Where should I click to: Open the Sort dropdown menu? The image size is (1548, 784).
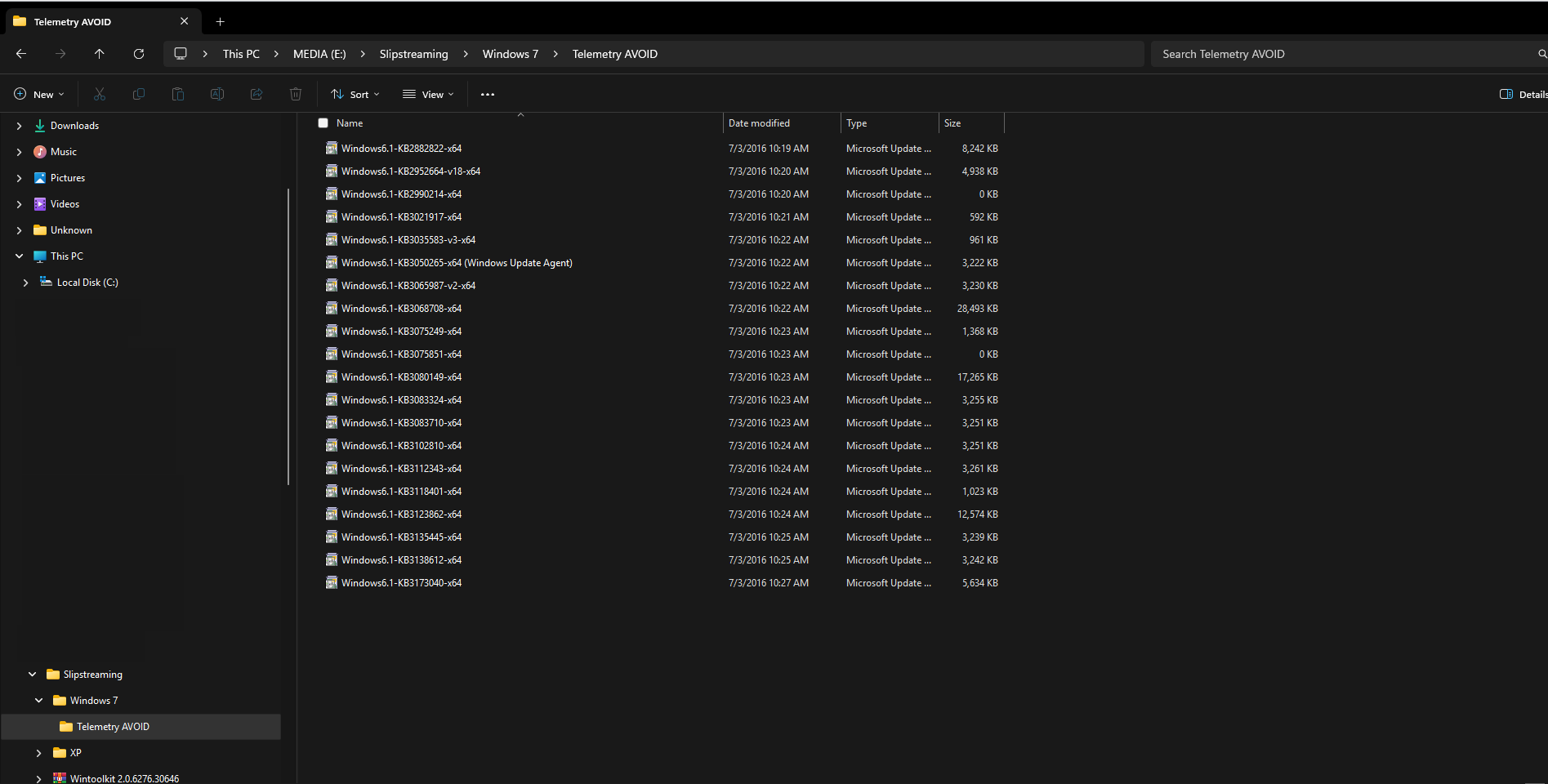point(355,95)
